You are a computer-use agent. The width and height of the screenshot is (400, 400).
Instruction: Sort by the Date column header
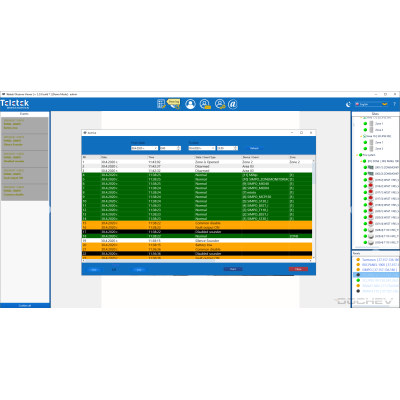[124, 157]
